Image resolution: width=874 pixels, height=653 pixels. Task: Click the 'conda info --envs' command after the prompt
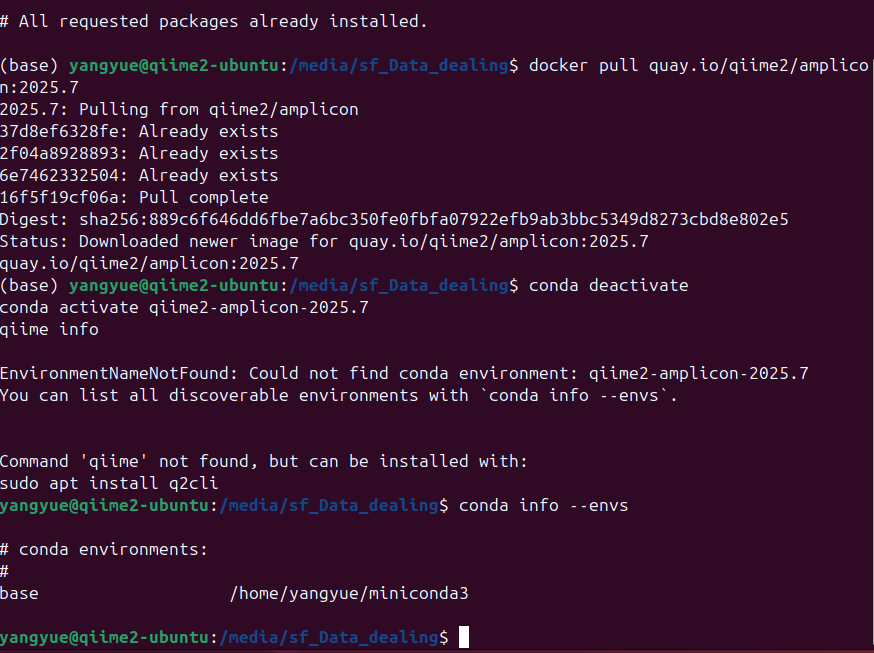click(x=543, y=505)
